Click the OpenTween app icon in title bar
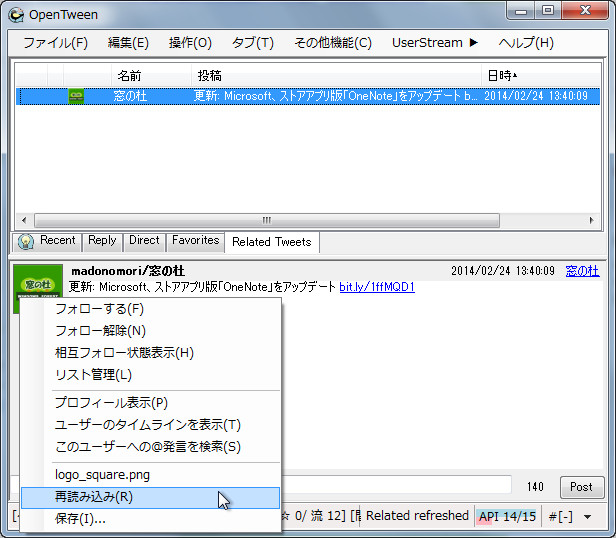616x538 pixels. point(16,15)
